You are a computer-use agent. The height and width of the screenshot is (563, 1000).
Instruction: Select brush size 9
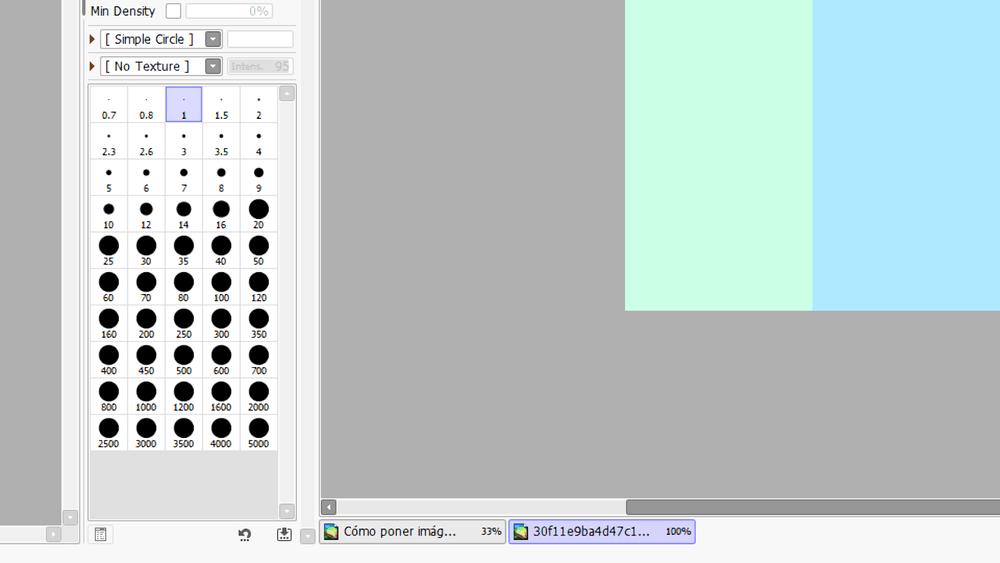258,177
